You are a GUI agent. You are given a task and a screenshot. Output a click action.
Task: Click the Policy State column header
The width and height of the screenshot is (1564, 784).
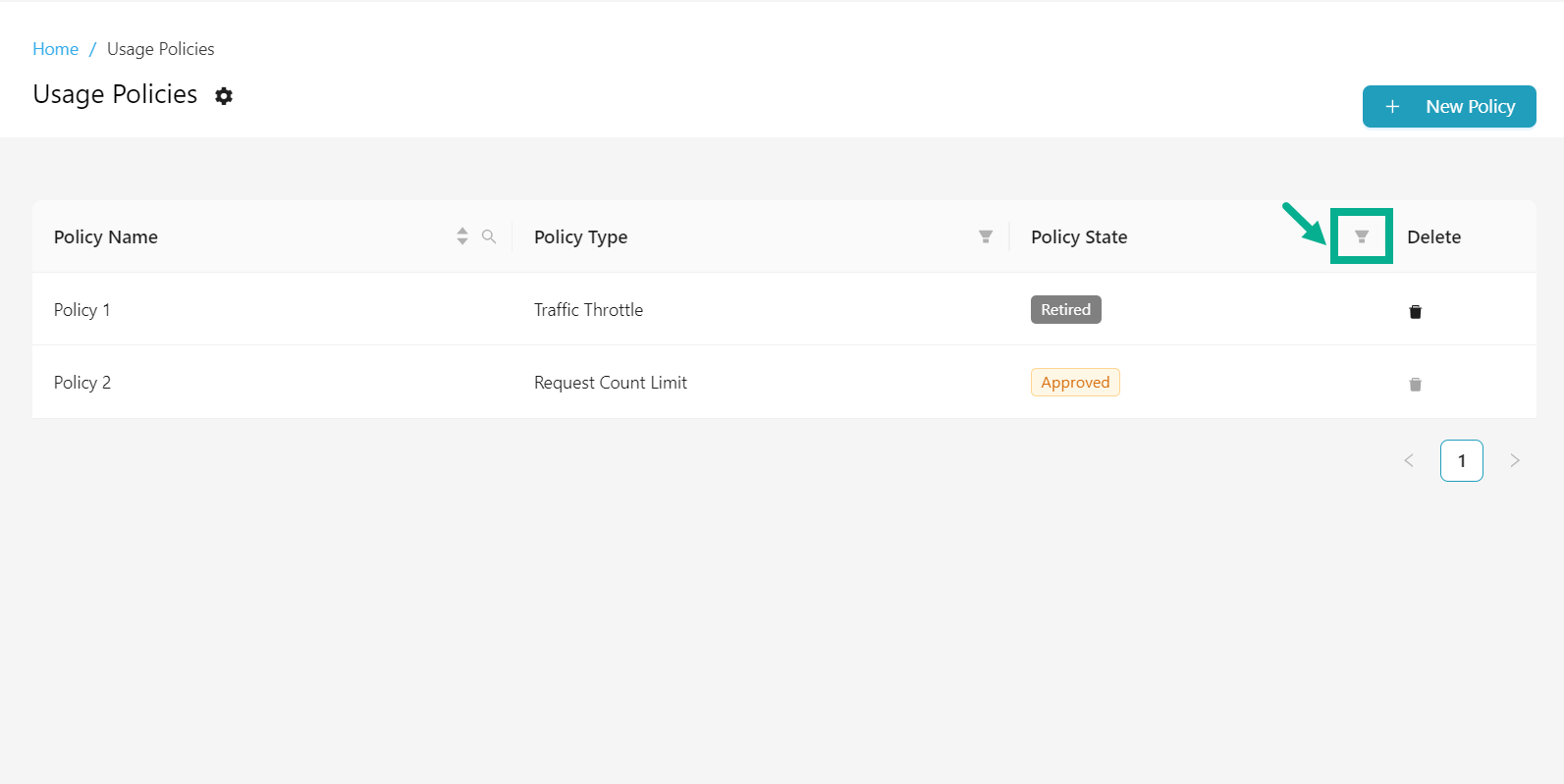pos(1079,237)
